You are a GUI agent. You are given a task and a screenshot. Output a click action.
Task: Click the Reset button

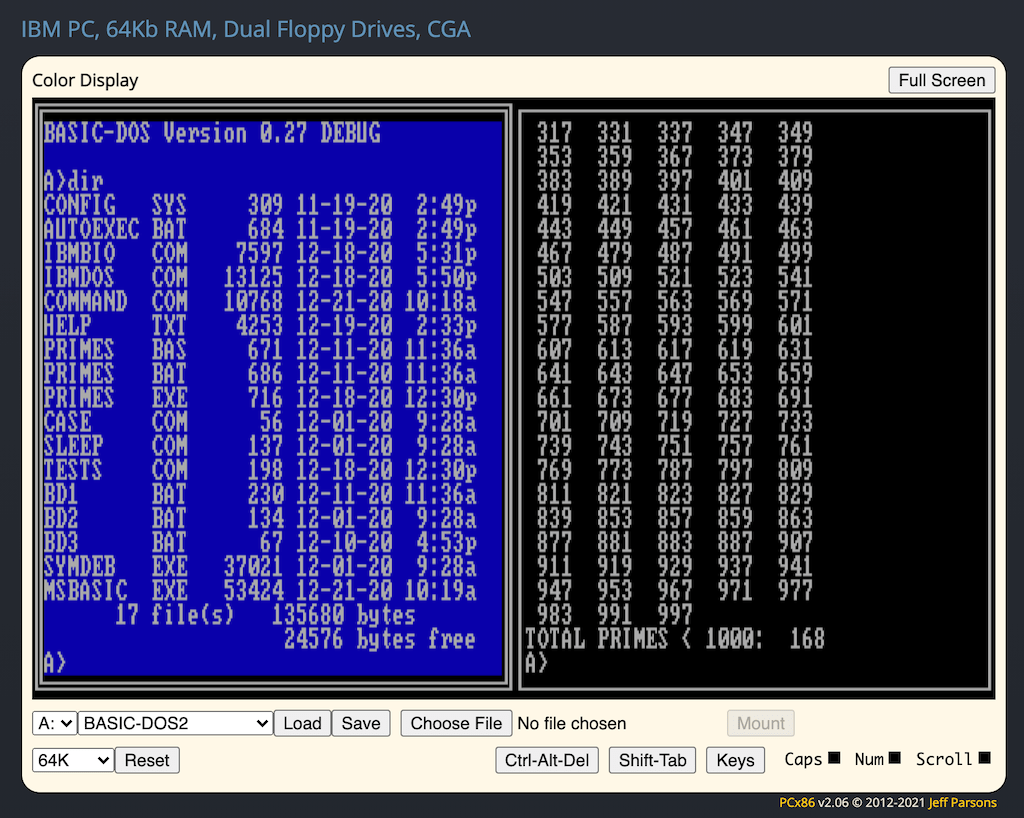[147, 760]
